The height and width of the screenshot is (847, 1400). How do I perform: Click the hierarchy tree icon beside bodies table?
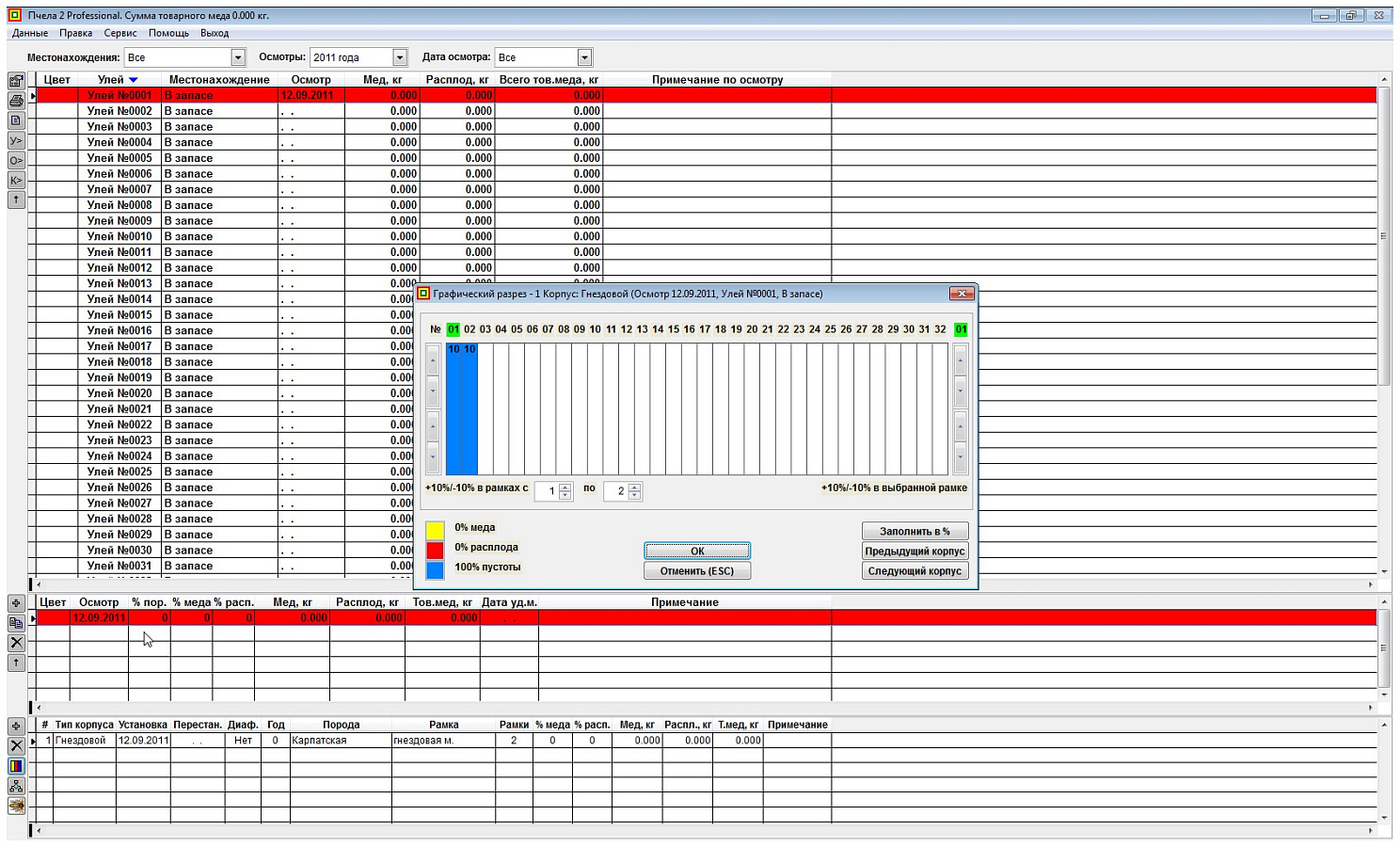[16, 786]
